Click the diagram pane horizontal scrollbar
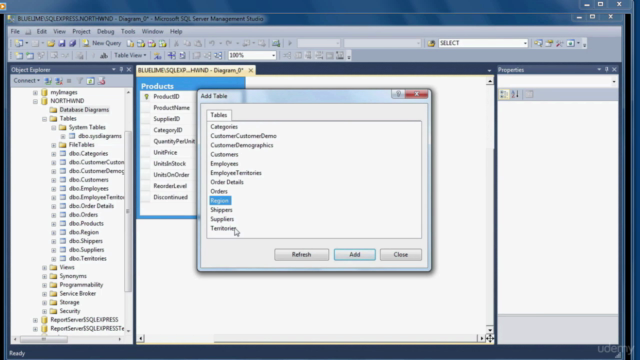 click(311, 338)
